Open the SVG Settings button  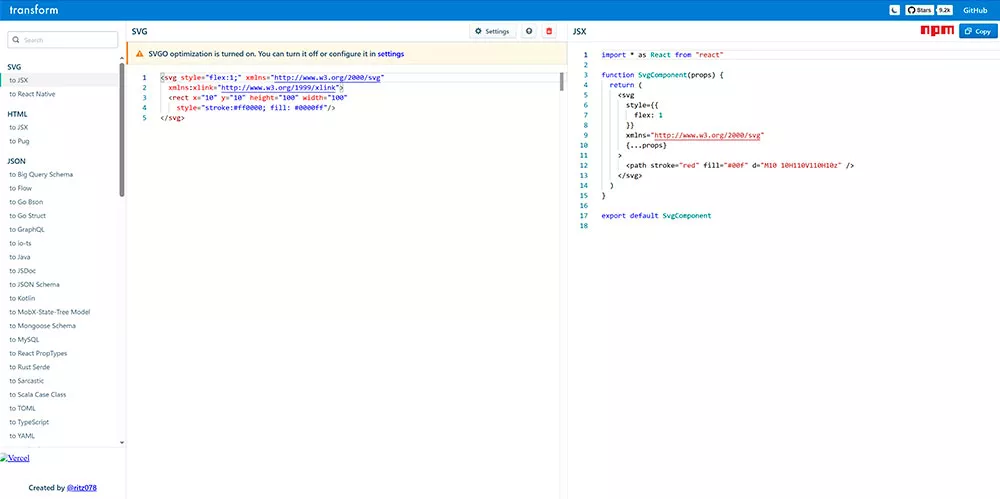[x=493, y=31]
